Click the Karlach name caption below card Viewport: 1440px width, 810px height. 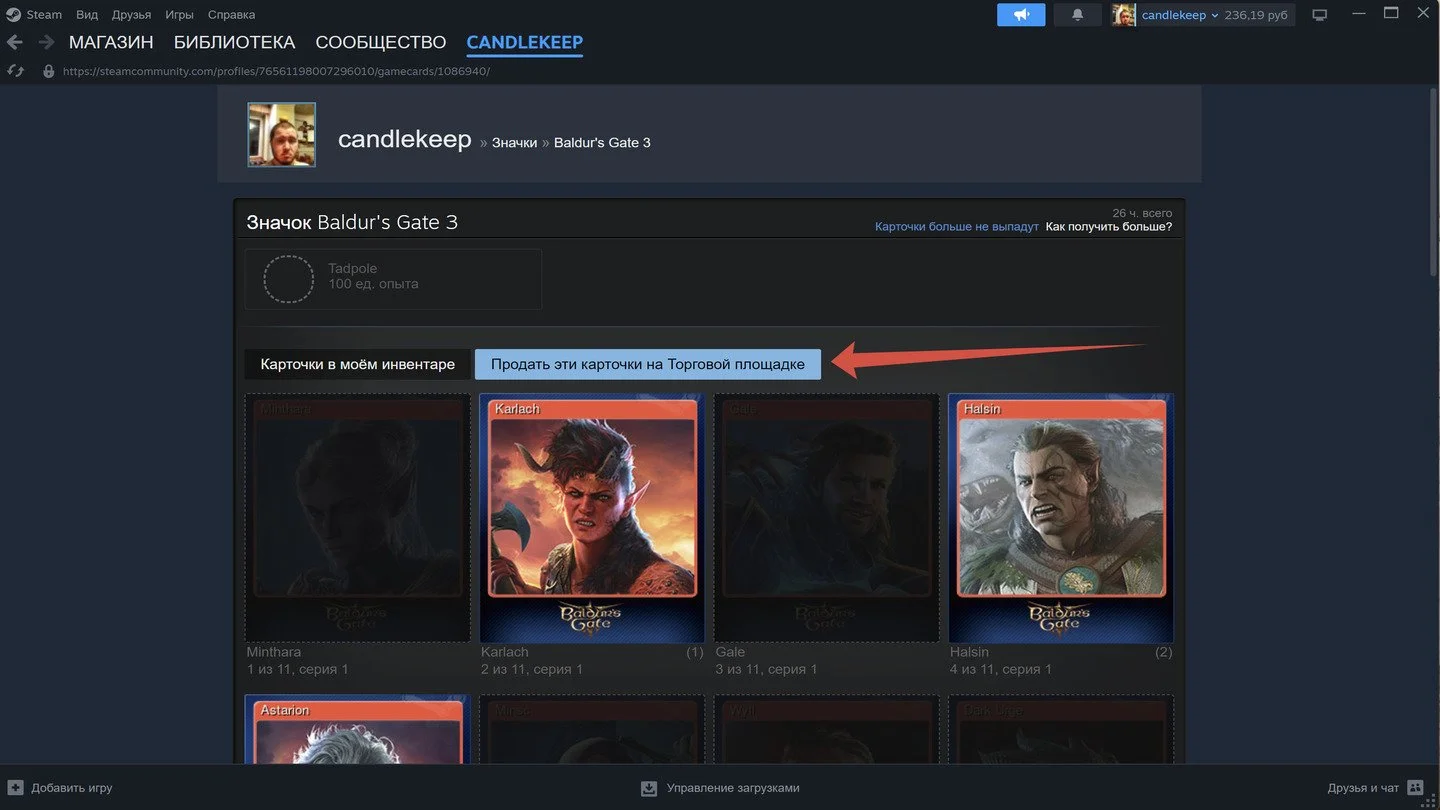pos(505,652)
